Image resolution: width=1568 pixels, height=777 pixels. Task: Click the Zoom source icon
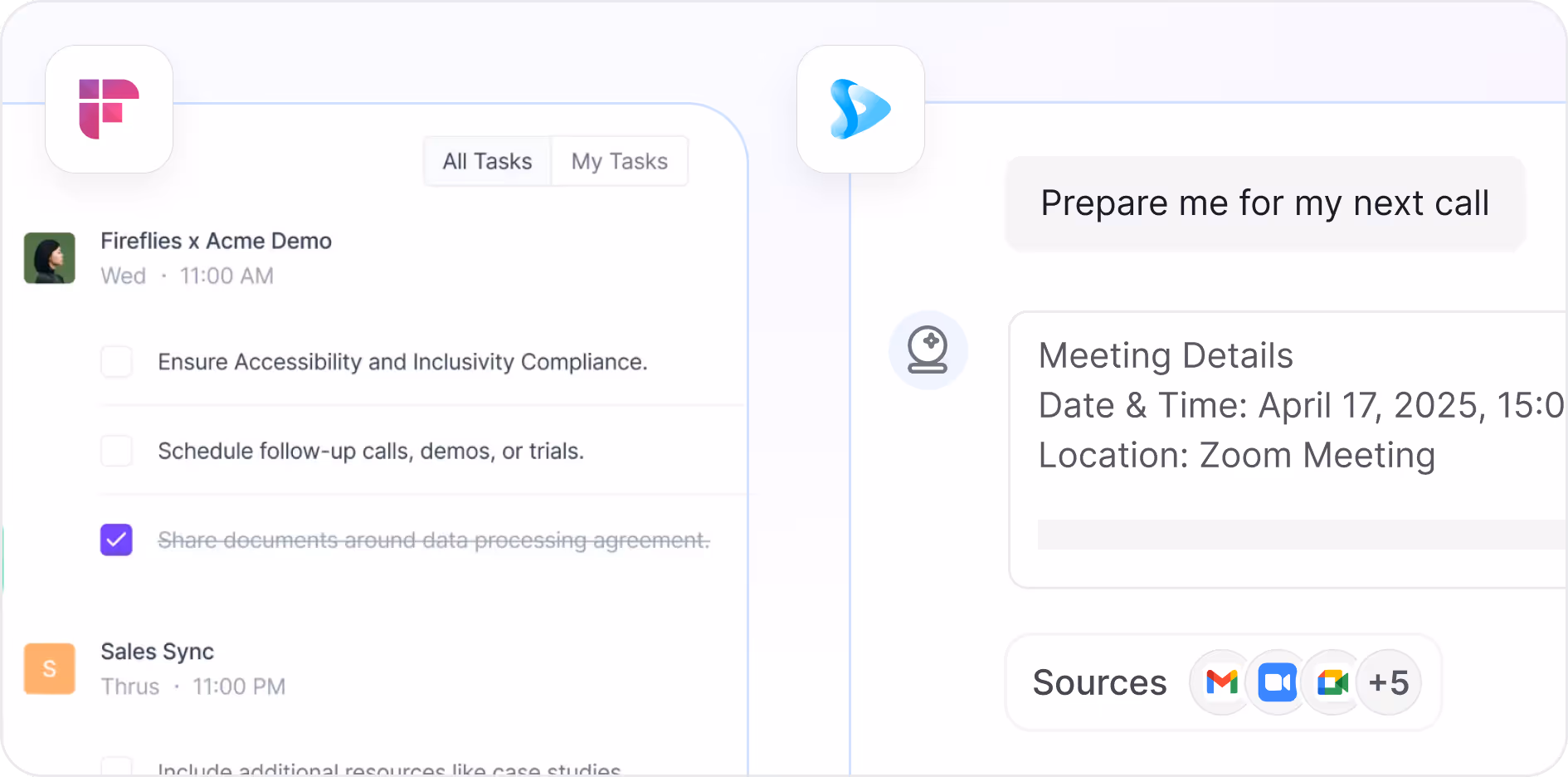(1277, 682)
